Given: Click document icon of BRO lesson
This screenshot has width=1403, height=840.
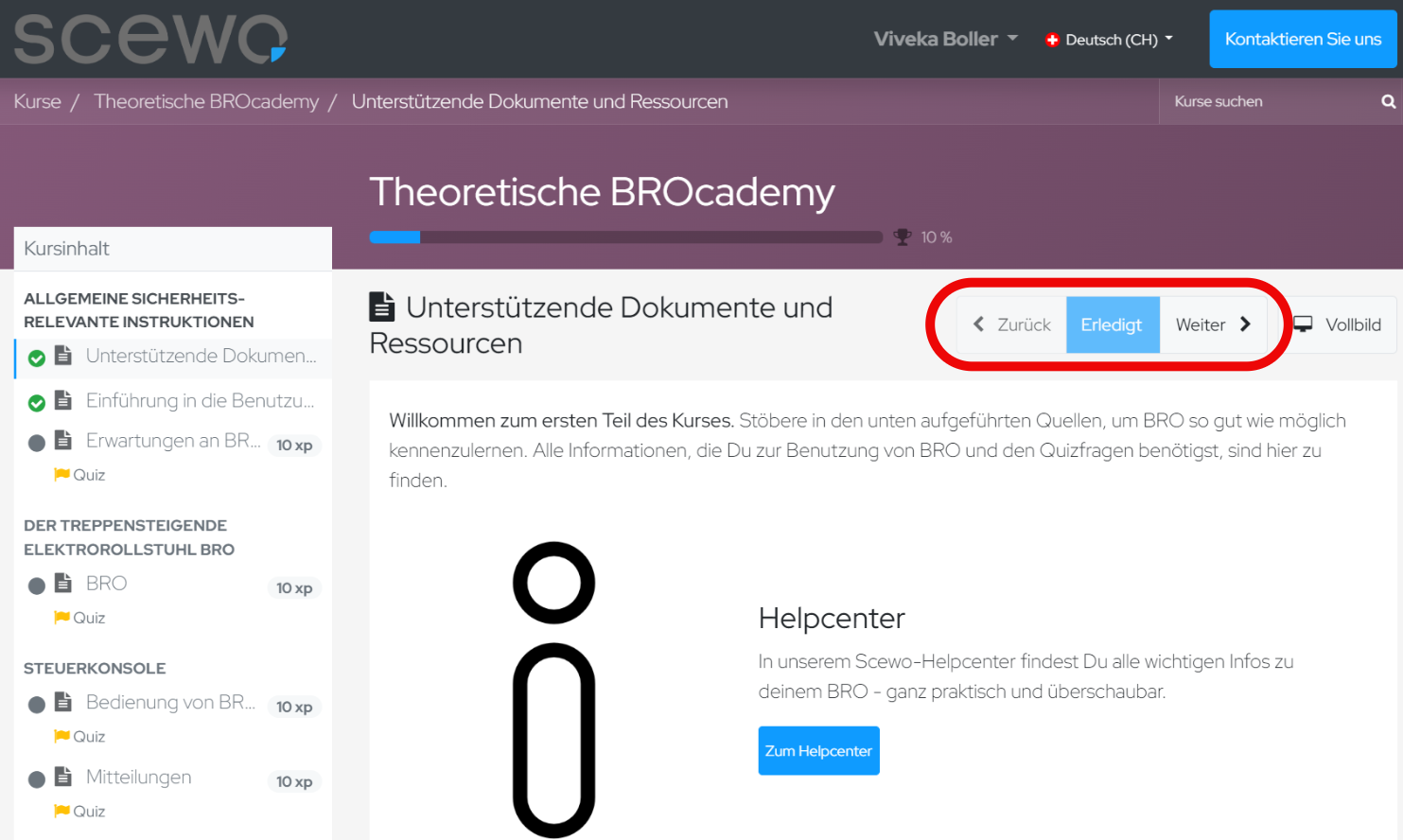Looking at the screenshot, I should [63, 583].
